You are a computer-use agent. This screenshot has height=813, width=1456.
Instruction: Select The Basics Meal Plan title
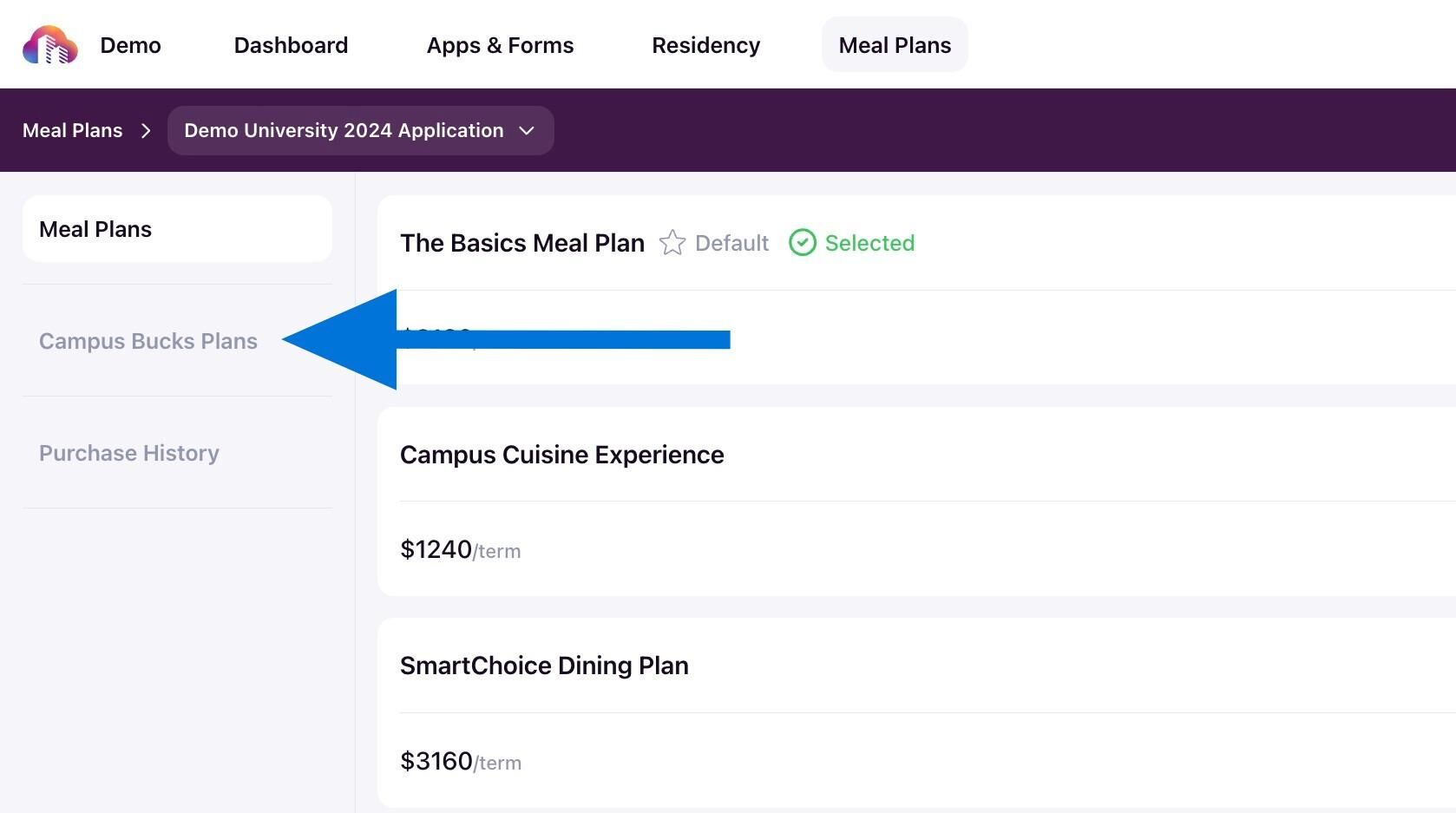coord(522,243)
